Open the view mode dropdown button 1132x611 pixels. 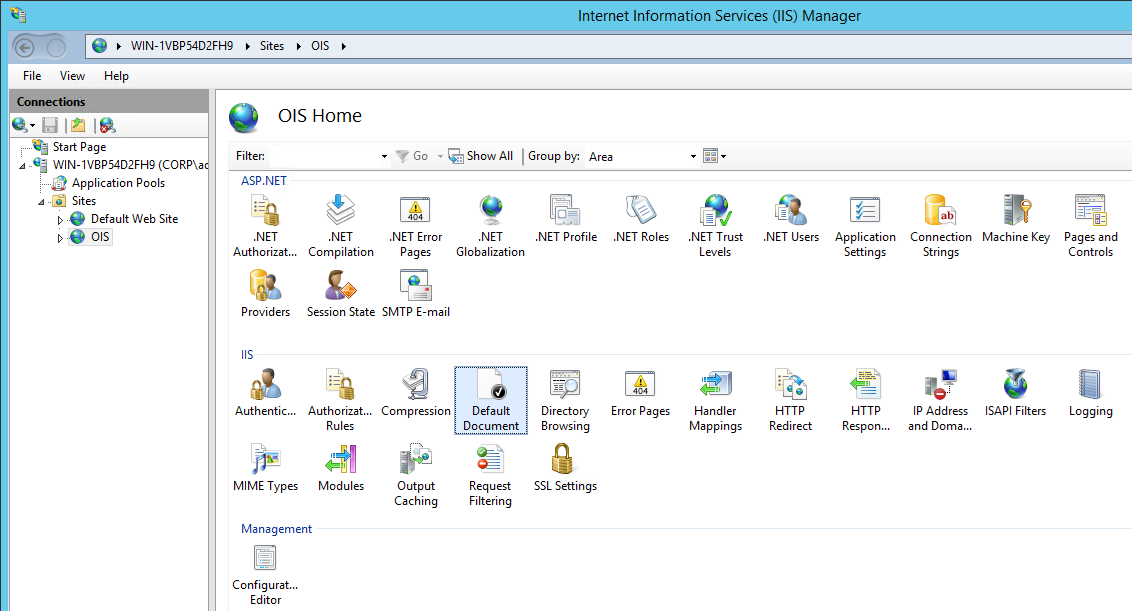(715, 156)
